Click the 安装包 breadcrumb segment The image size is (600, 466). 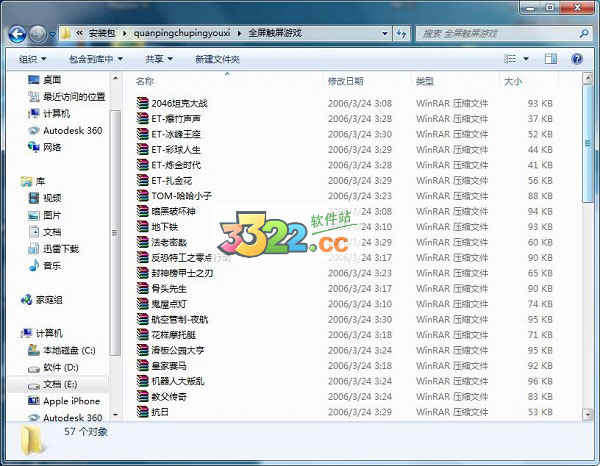[102, 34]
